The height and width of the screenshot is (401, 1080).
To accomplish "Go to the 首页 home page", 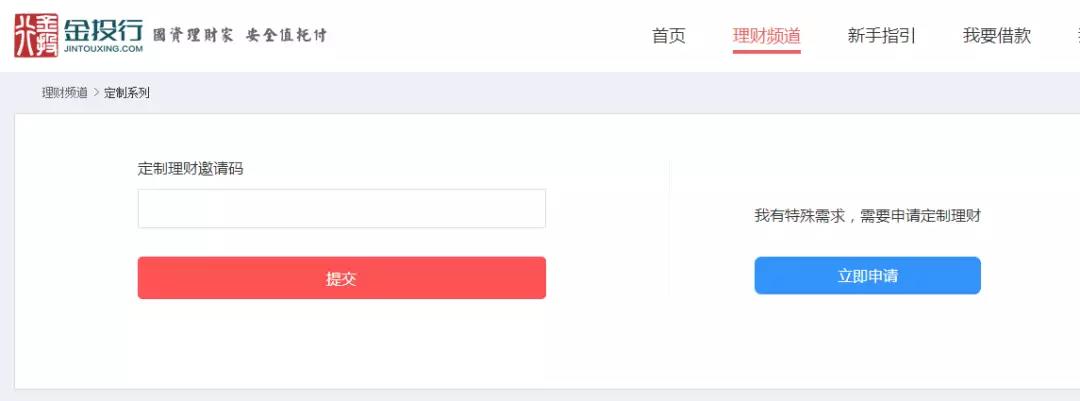I will click(x=669, y=36).
